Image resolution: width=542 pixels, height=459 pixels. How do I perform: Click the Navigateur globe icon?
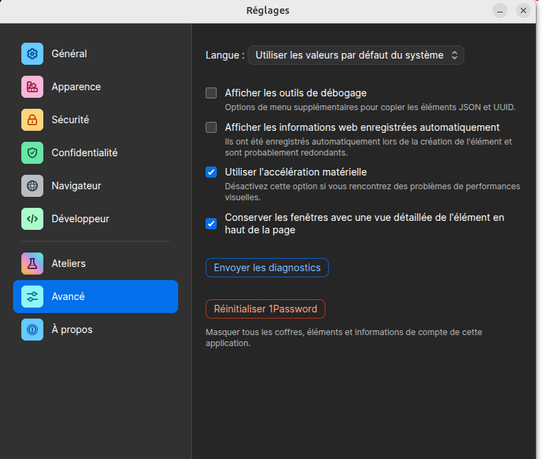32,186
